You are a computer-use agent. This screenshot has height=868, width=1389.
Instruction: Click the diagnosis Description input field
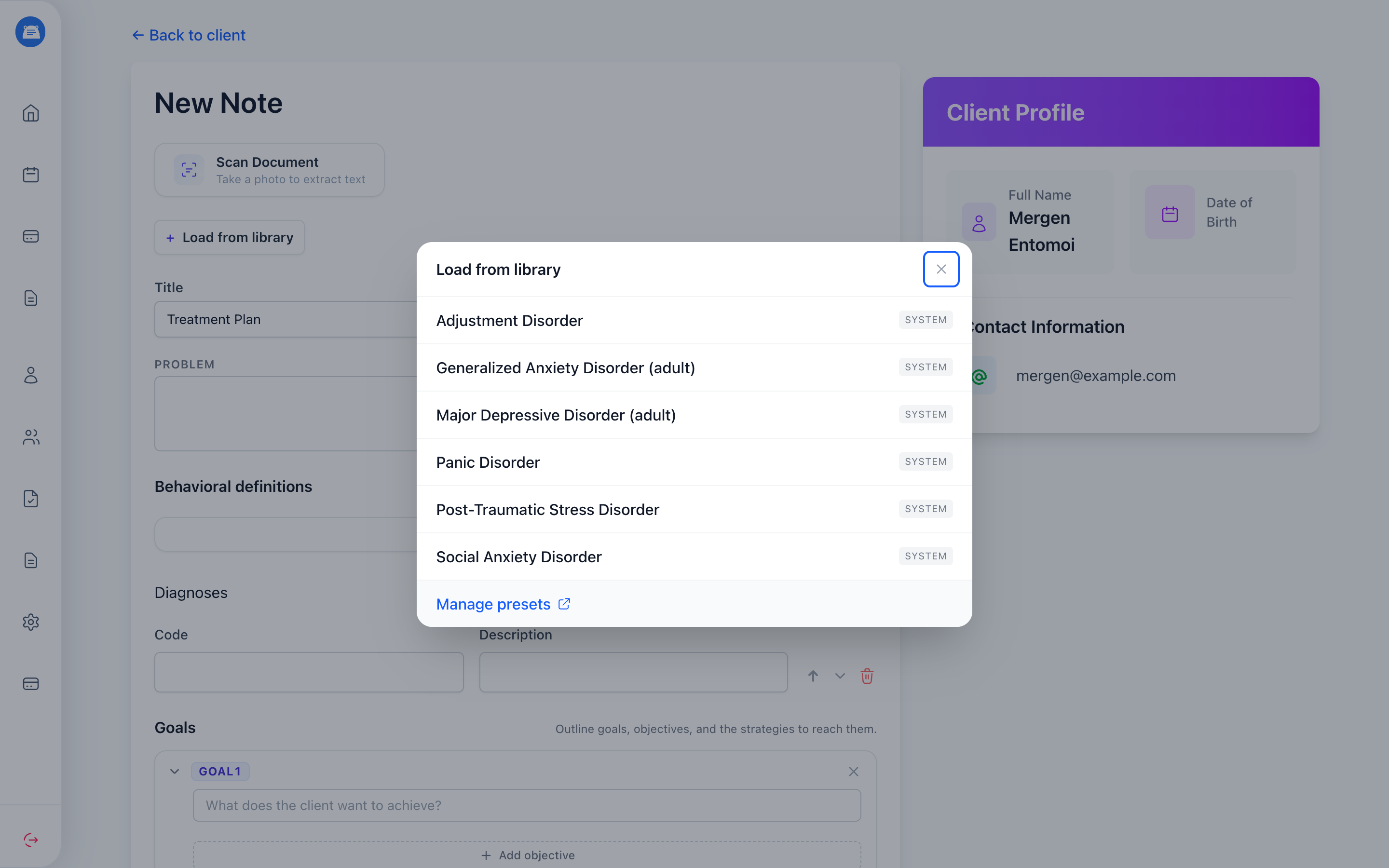click(x=633, y=672)
